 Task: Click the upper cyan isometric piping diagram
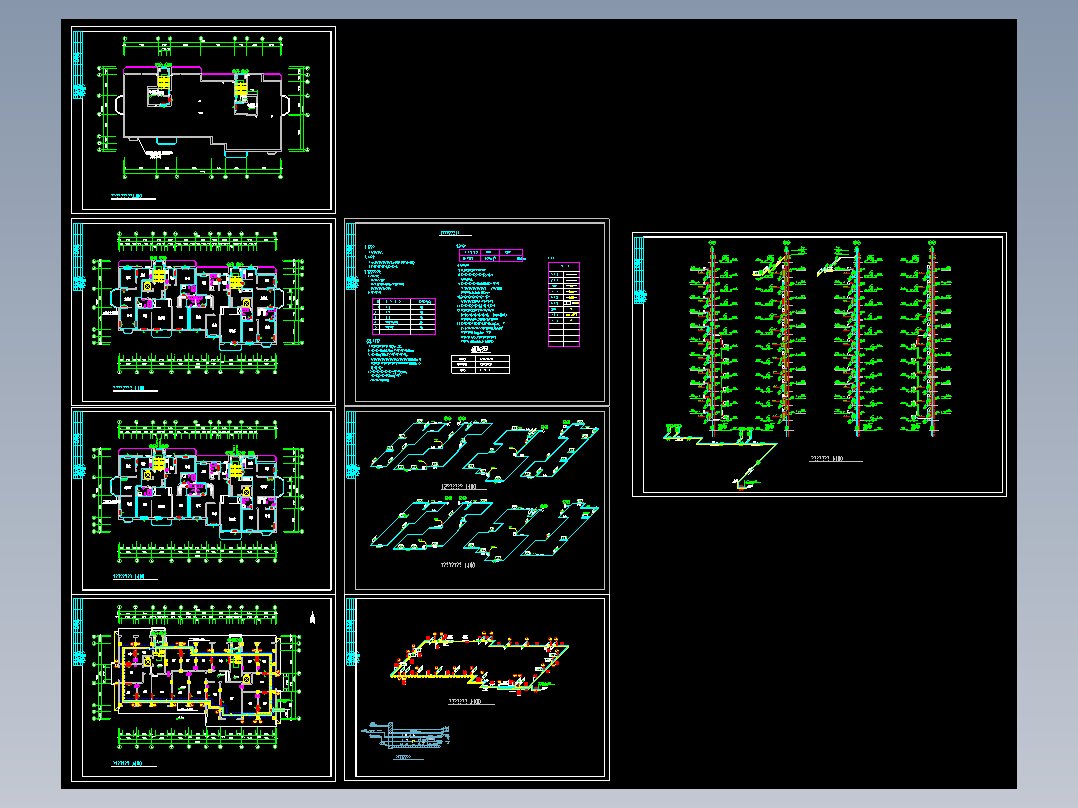pos(485,450)
